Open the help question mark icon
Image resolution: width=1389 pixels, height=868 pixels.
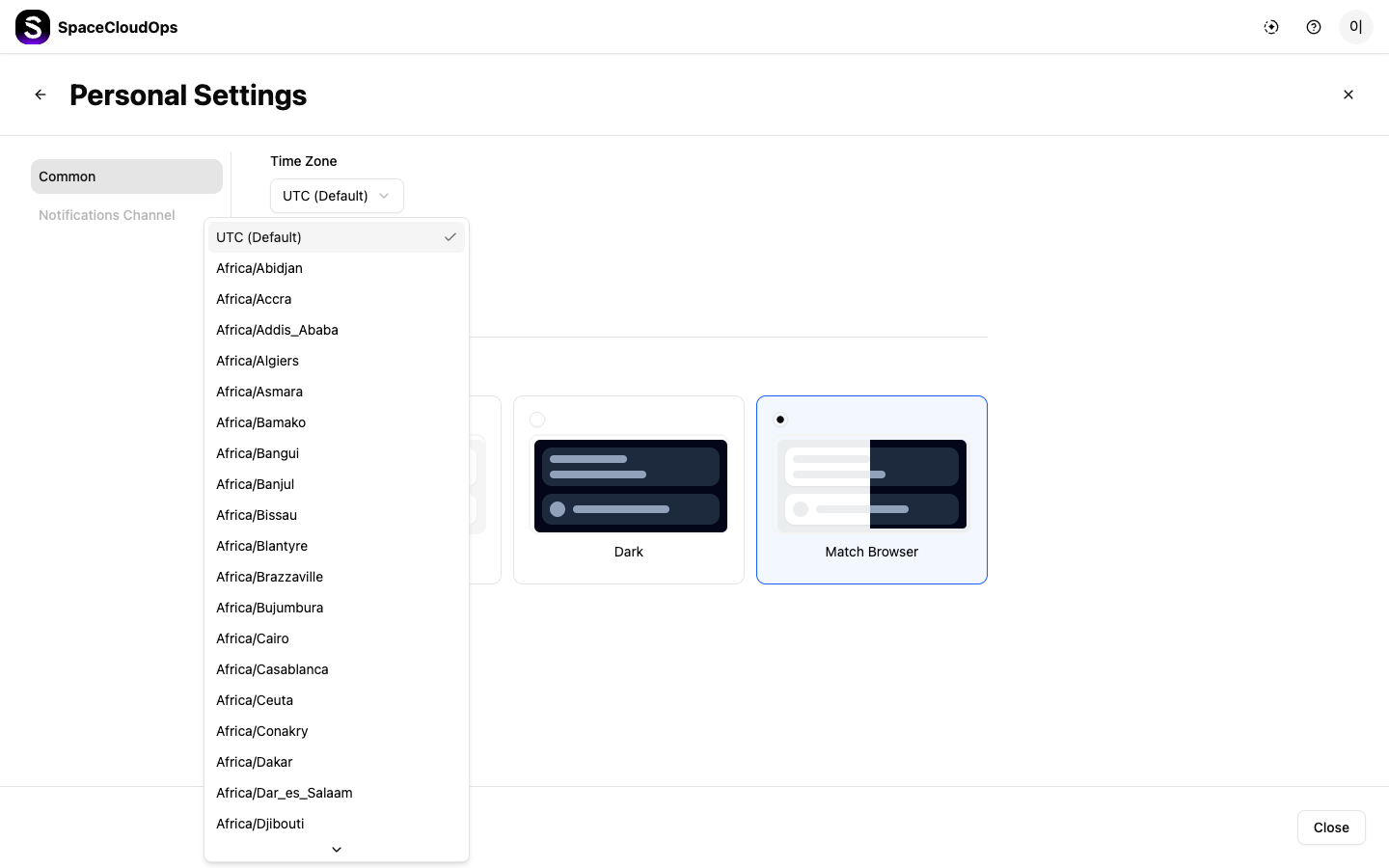pos(1314,27)
